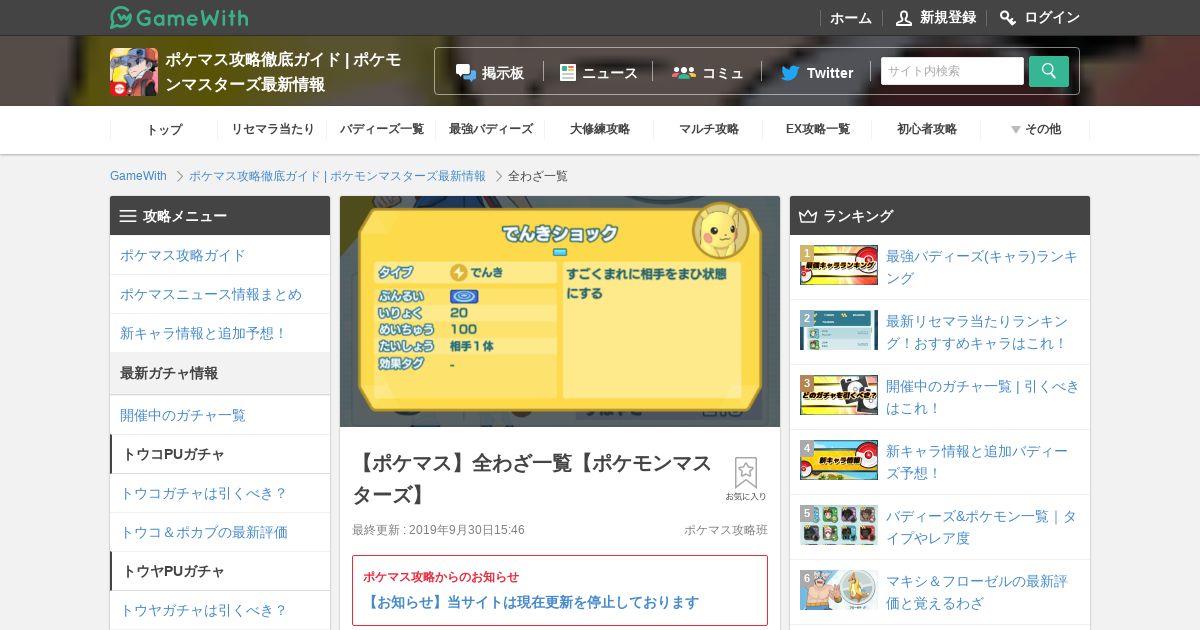Open 新キャラ情報と追加予想！ sidebar link
Image resolution: width=1200 pixels, height=630 pixels.
click(220, 333)
